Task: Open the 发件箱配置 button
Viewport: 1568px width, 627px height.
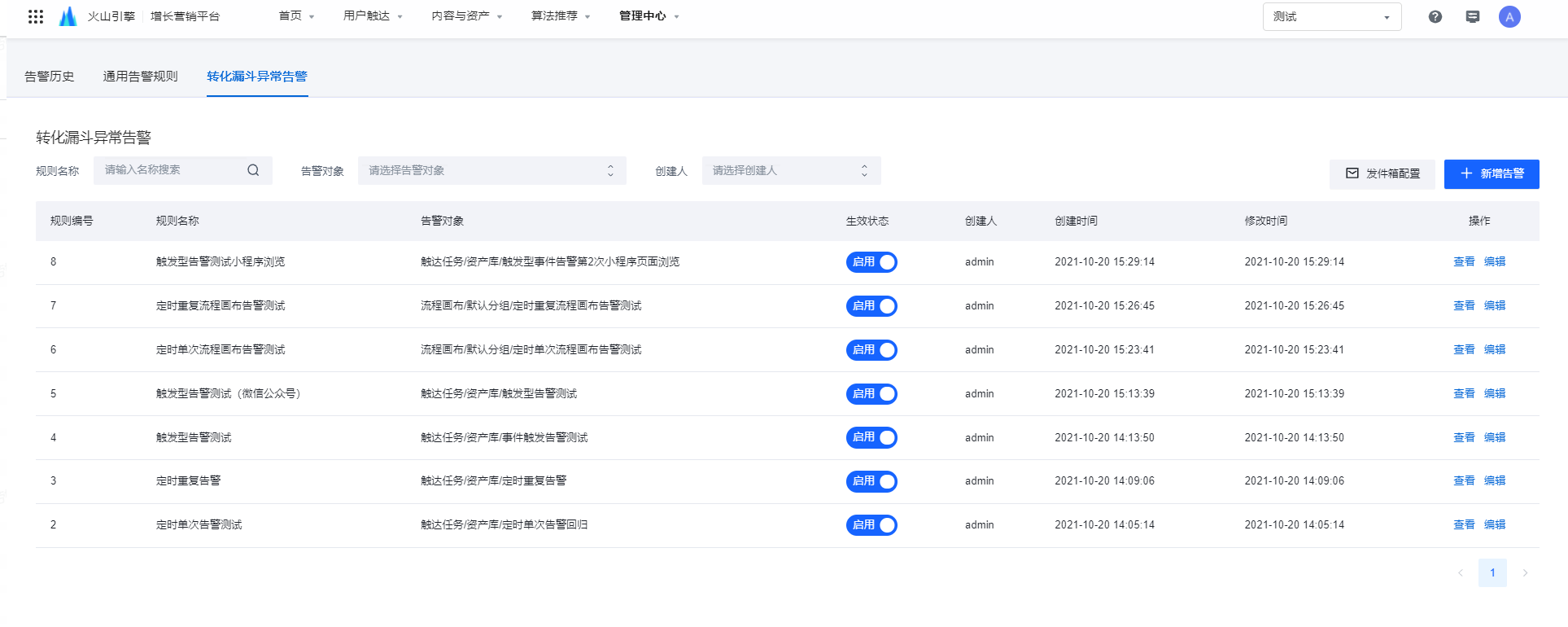Action: (1382, 174)
